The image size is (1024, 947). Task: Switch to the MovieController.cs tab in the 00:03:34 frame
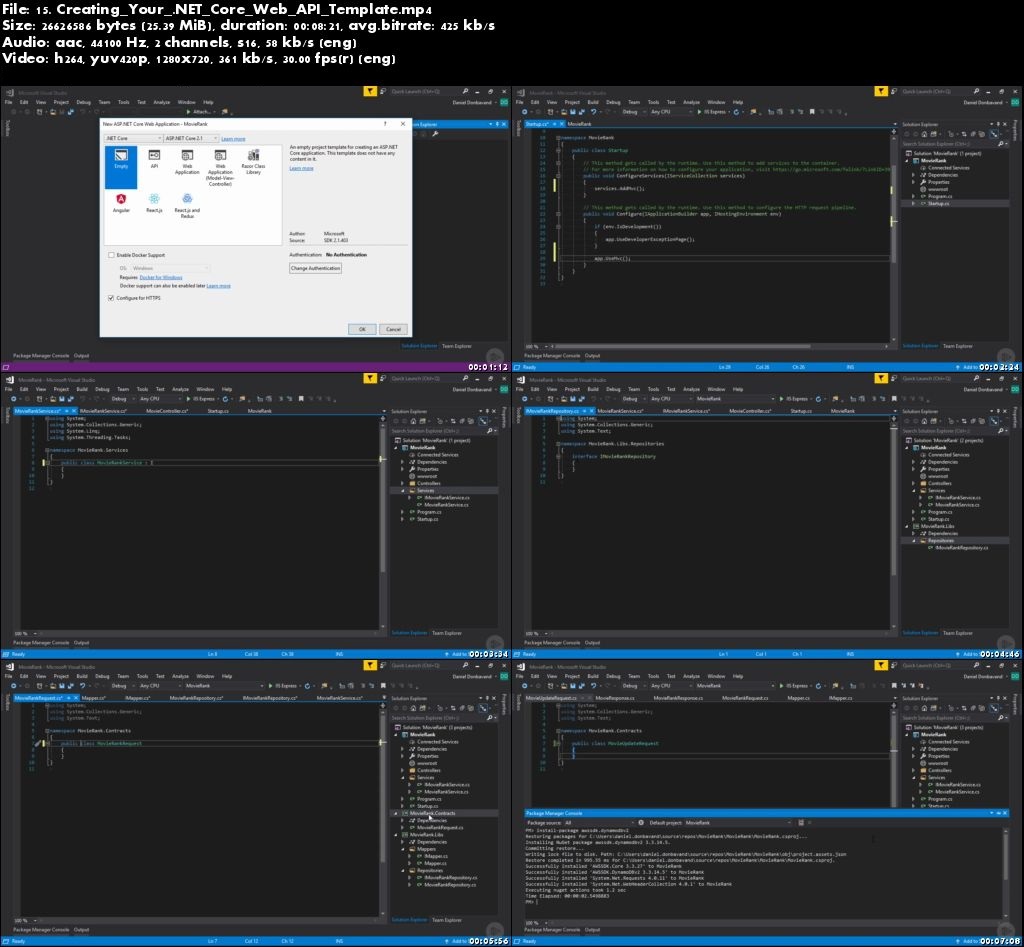click(167, 411)
